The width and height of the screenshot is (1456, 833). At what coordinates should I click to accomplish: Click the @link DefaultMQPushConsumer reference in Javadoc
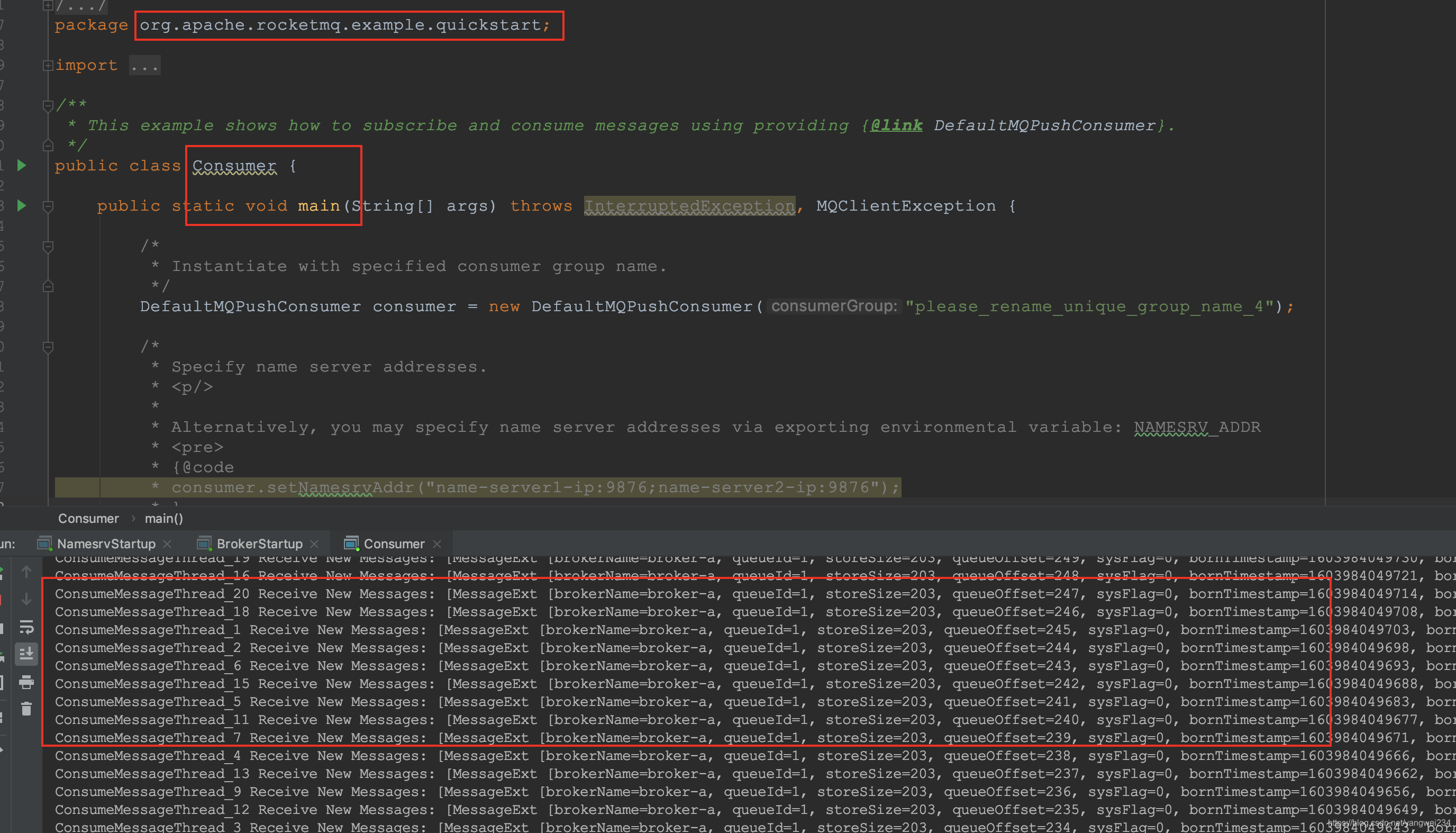pos(1044,125)
